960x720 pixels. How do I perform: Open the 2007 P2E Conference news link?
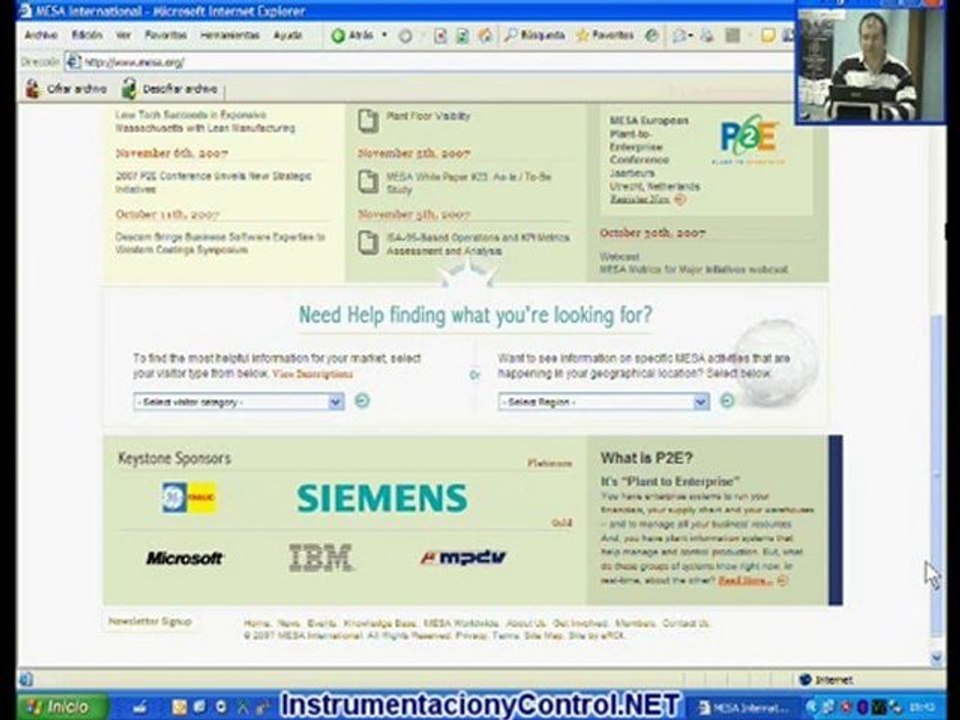click(213, 182)
